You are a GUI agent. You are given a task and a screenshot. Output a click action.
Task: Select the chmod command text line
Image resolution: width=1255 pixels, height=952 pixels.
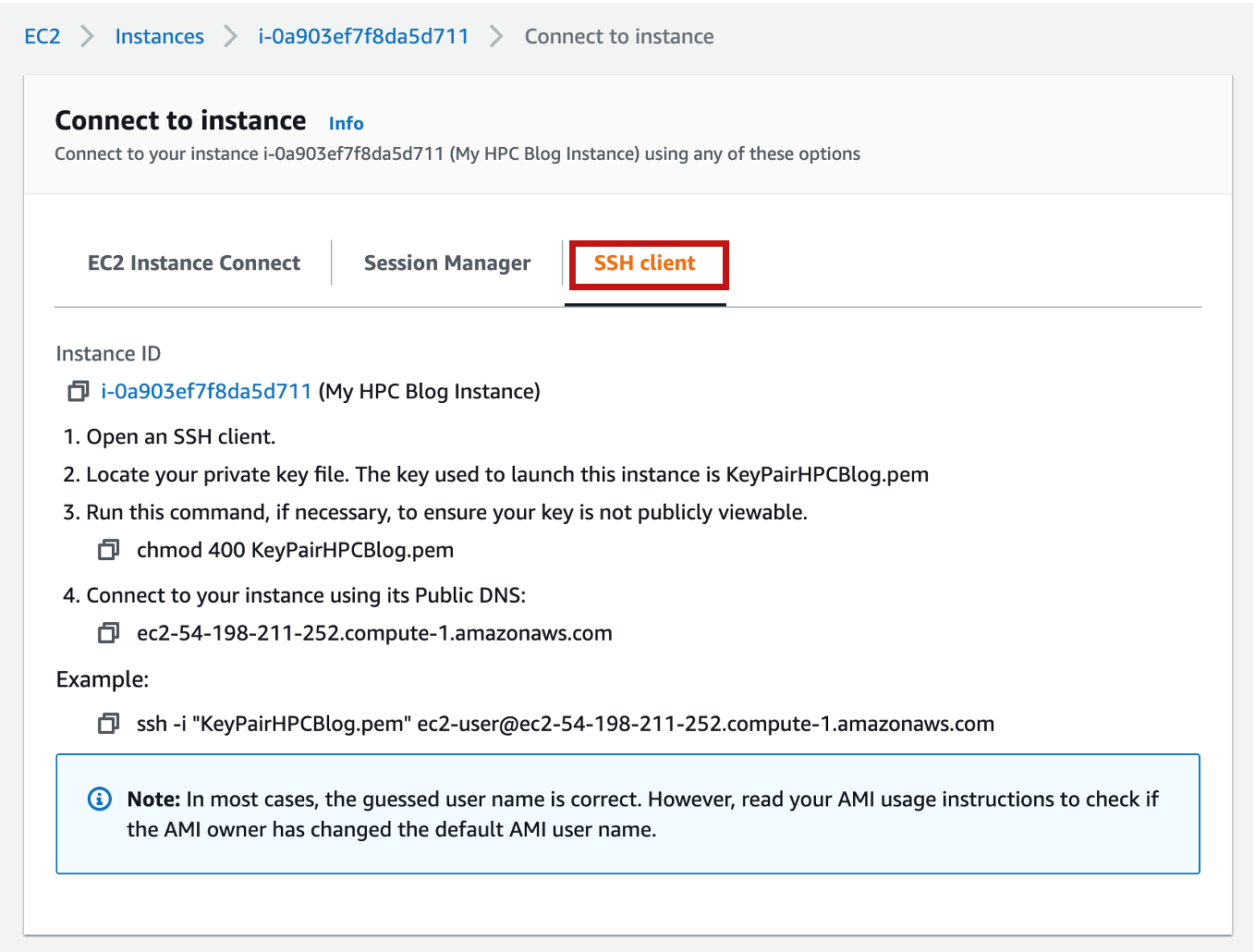point(294,549)
